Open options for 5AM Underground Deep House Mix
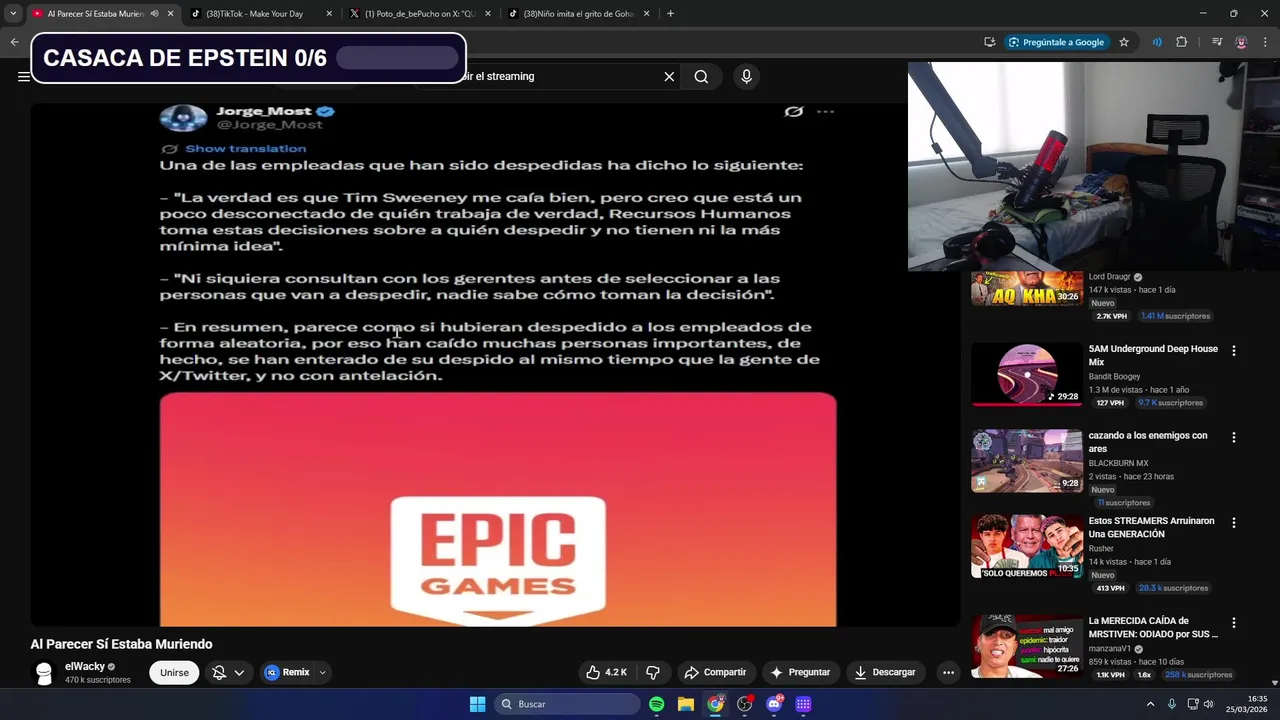1280x720 pixels. point(1233,351)
